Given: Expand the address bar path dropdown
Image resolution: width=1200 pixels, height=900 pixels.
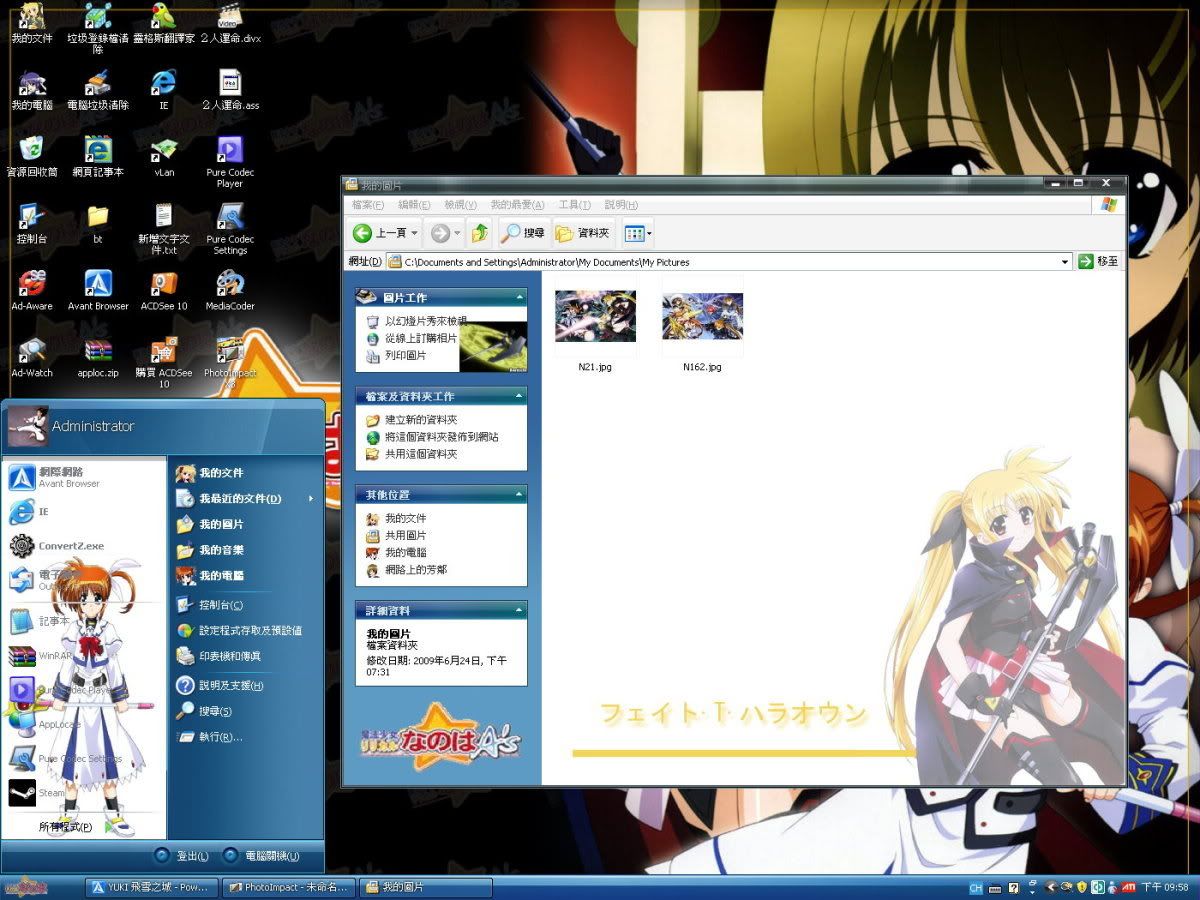Looking at the screenshot, I should tap(1066, 262).
